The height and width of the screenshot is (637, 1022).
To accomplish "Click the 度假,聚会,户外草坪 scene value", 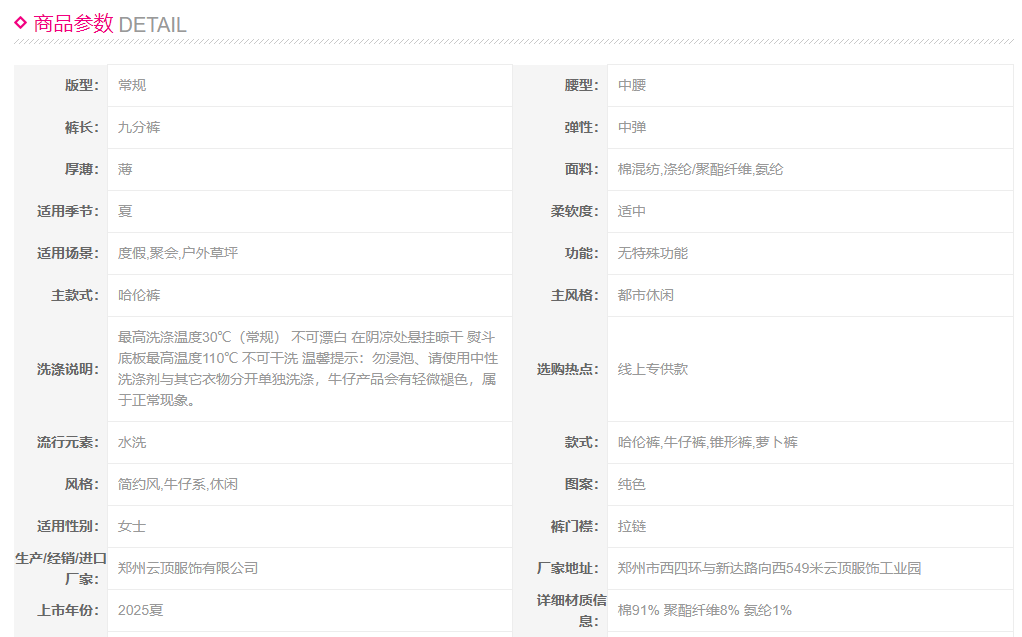I will [x=178, y=253].
